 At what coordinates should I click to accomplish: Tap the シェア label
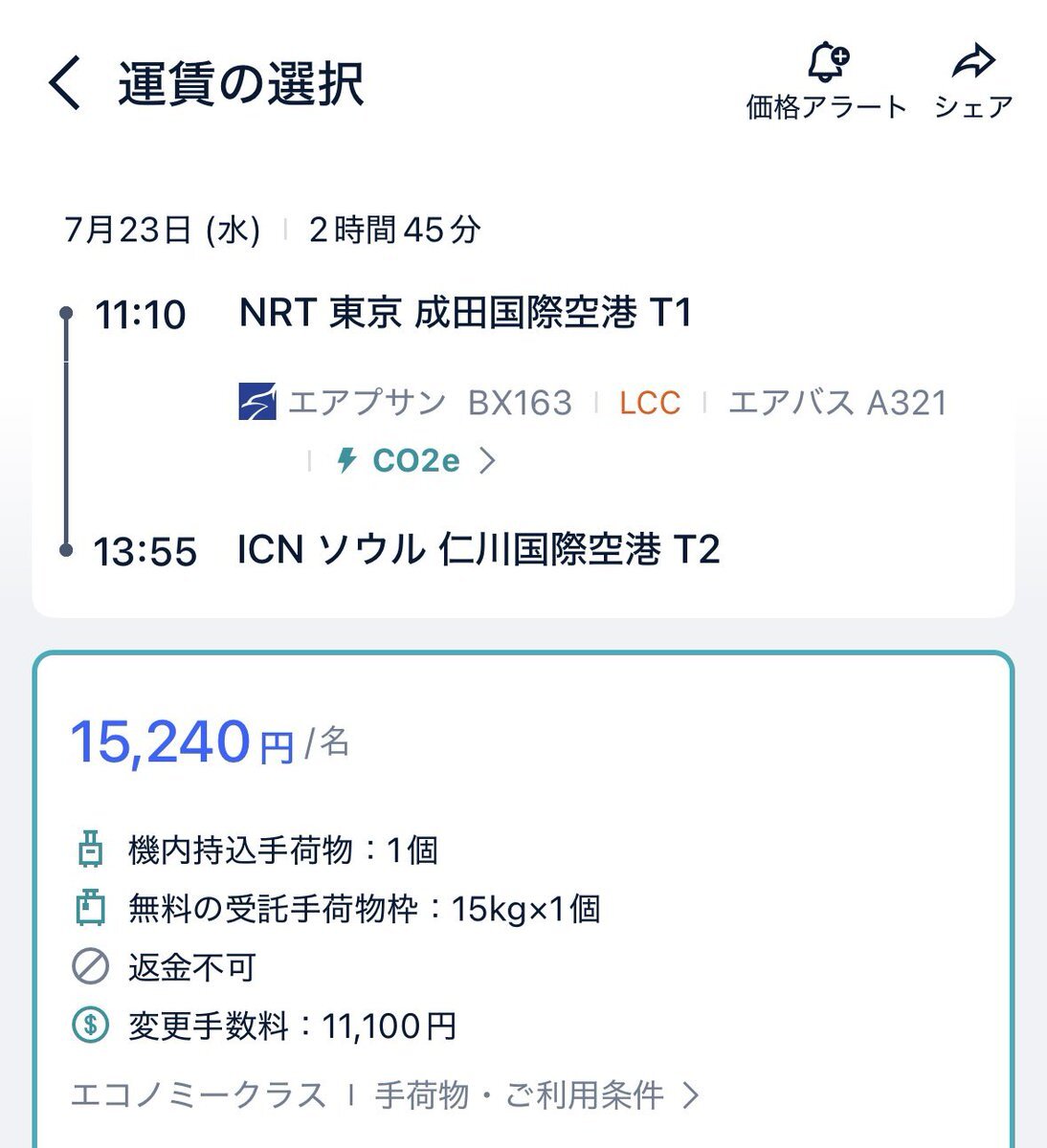click(973, 107)
